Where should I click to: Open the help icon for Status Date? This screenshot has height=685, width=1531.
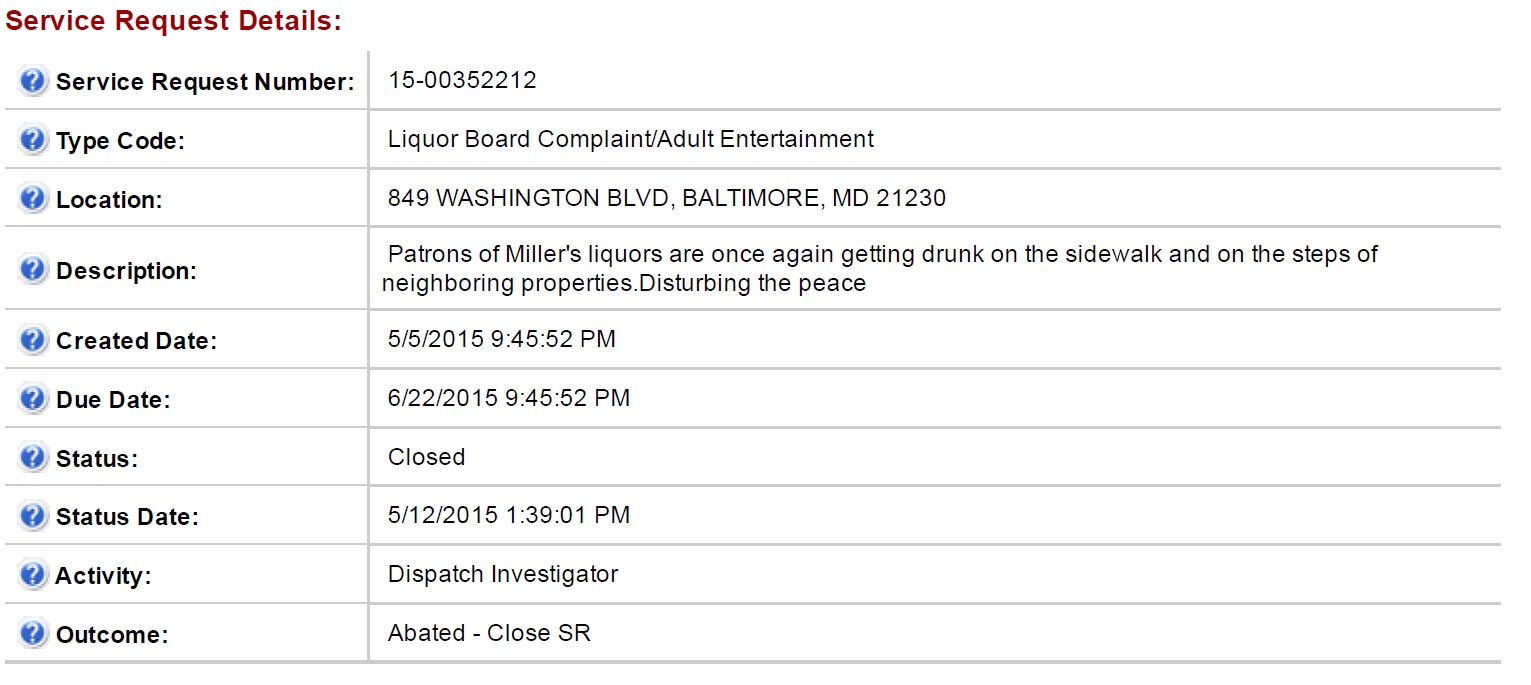(33, 515)
